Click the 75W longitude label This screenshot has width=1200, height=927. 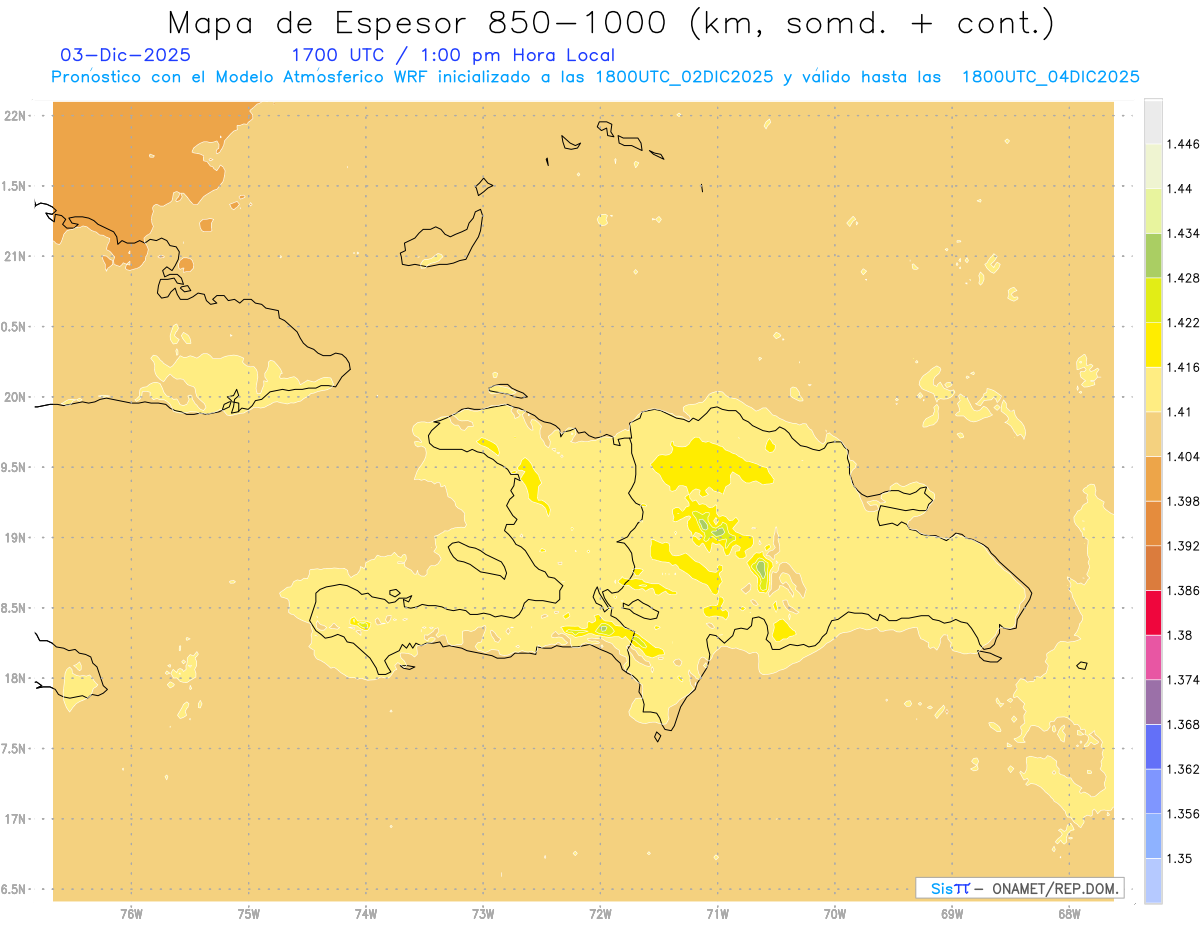coord(248,914)
